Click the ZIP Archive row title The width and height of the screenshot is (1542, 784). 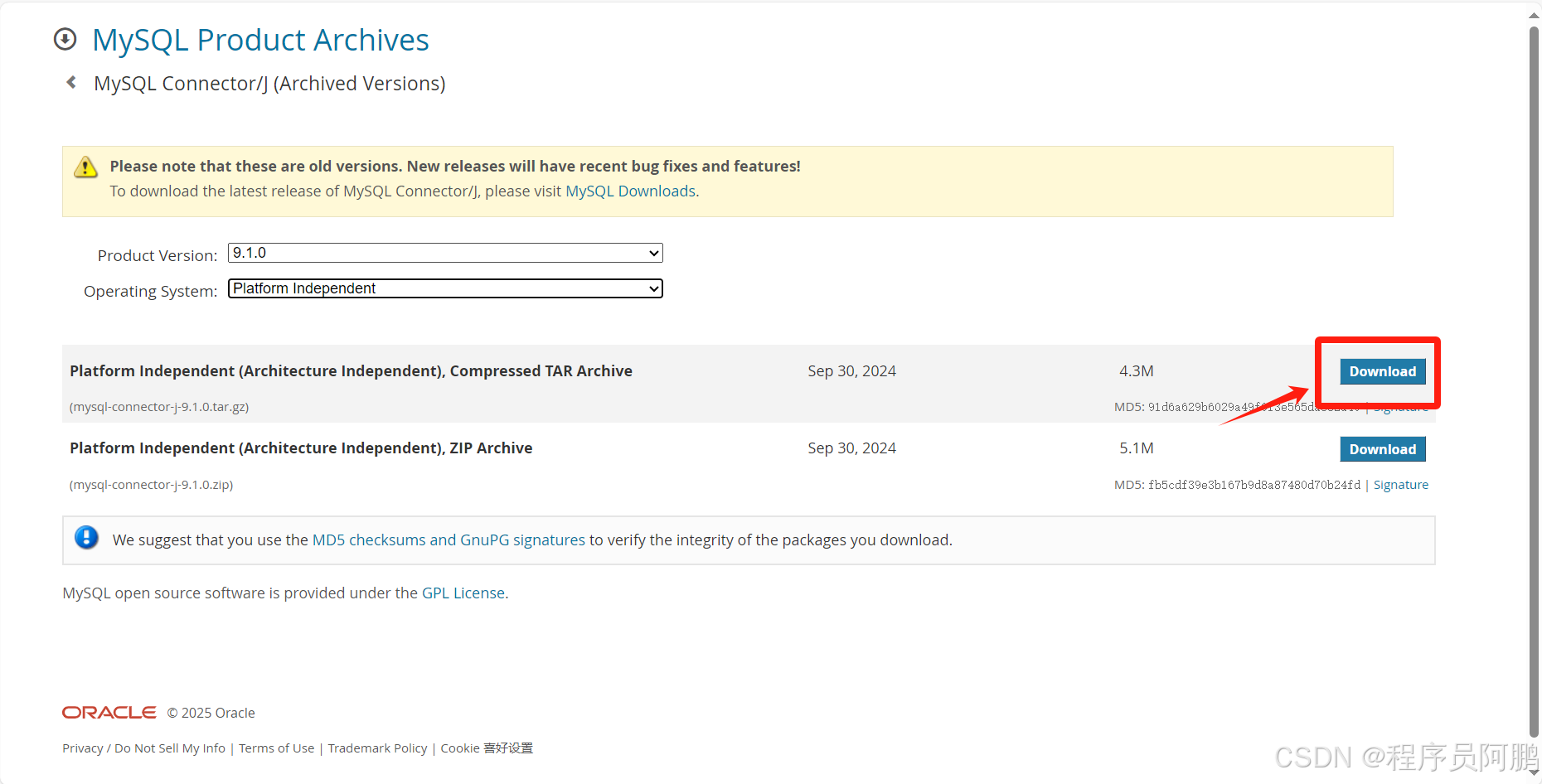[301, 448]
